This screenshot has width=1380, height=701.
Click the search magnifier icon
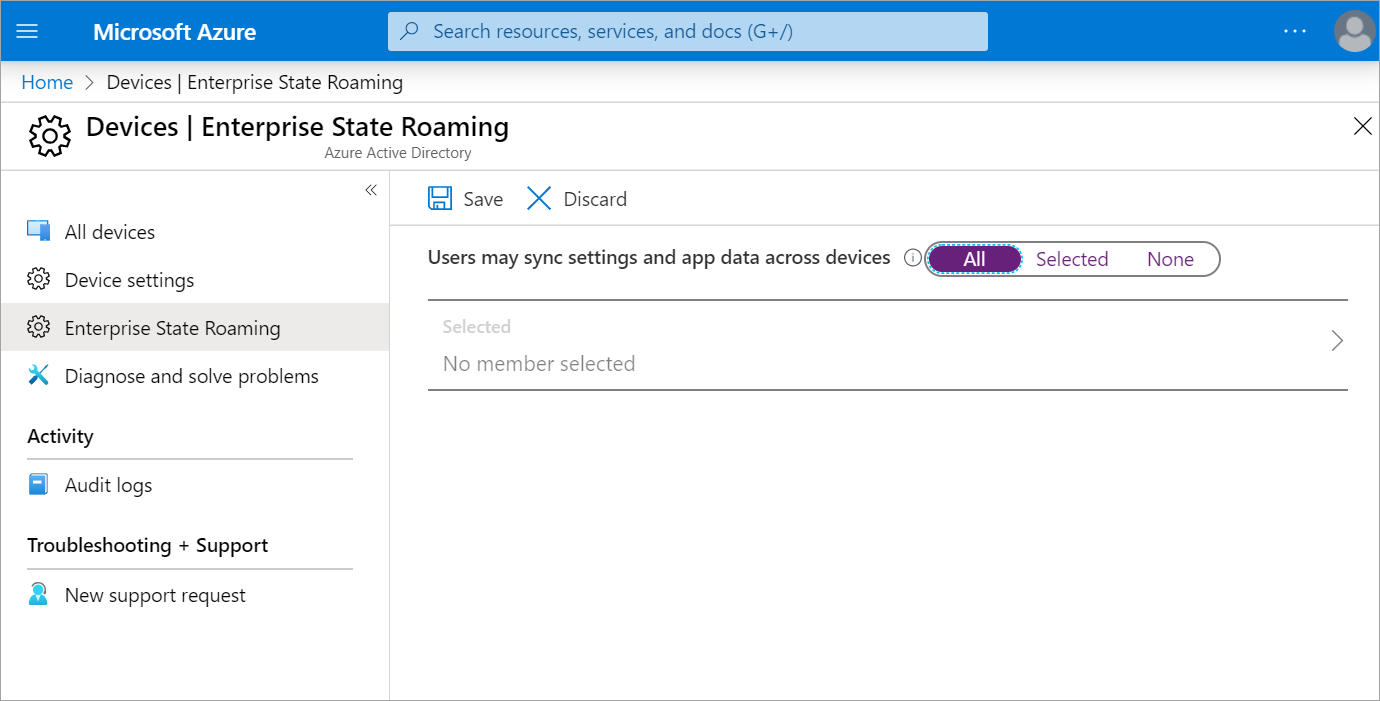point(409,31)
